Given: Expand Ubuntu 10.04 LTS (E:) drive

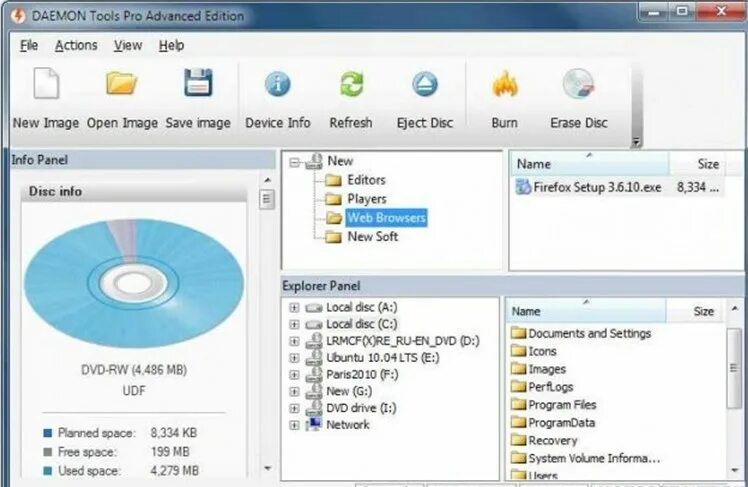Looking at the screenshot, I should [x=294, y=358].
